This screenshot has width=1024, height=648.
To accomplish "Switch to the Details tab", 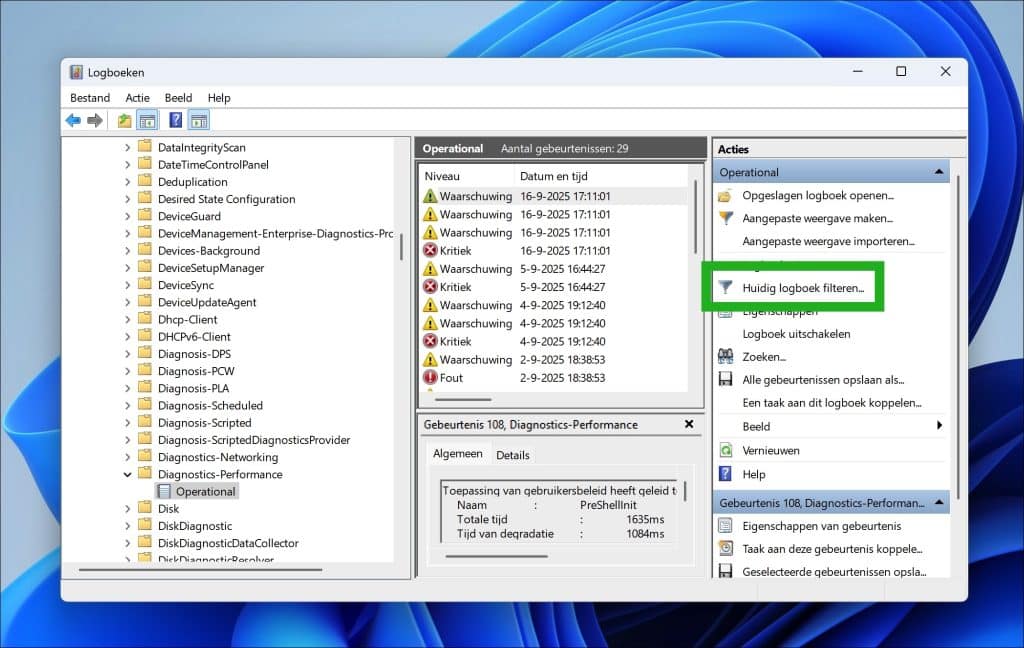I will 513,455.
